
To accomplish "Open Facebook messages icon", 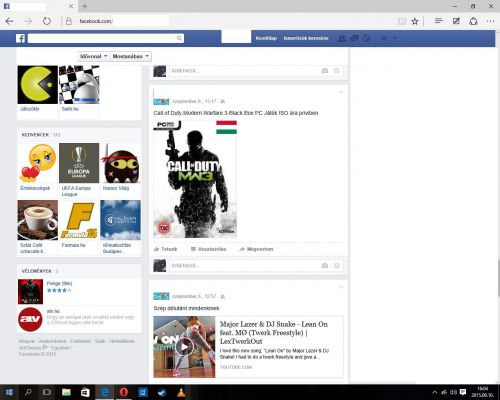I will point(354,38).
